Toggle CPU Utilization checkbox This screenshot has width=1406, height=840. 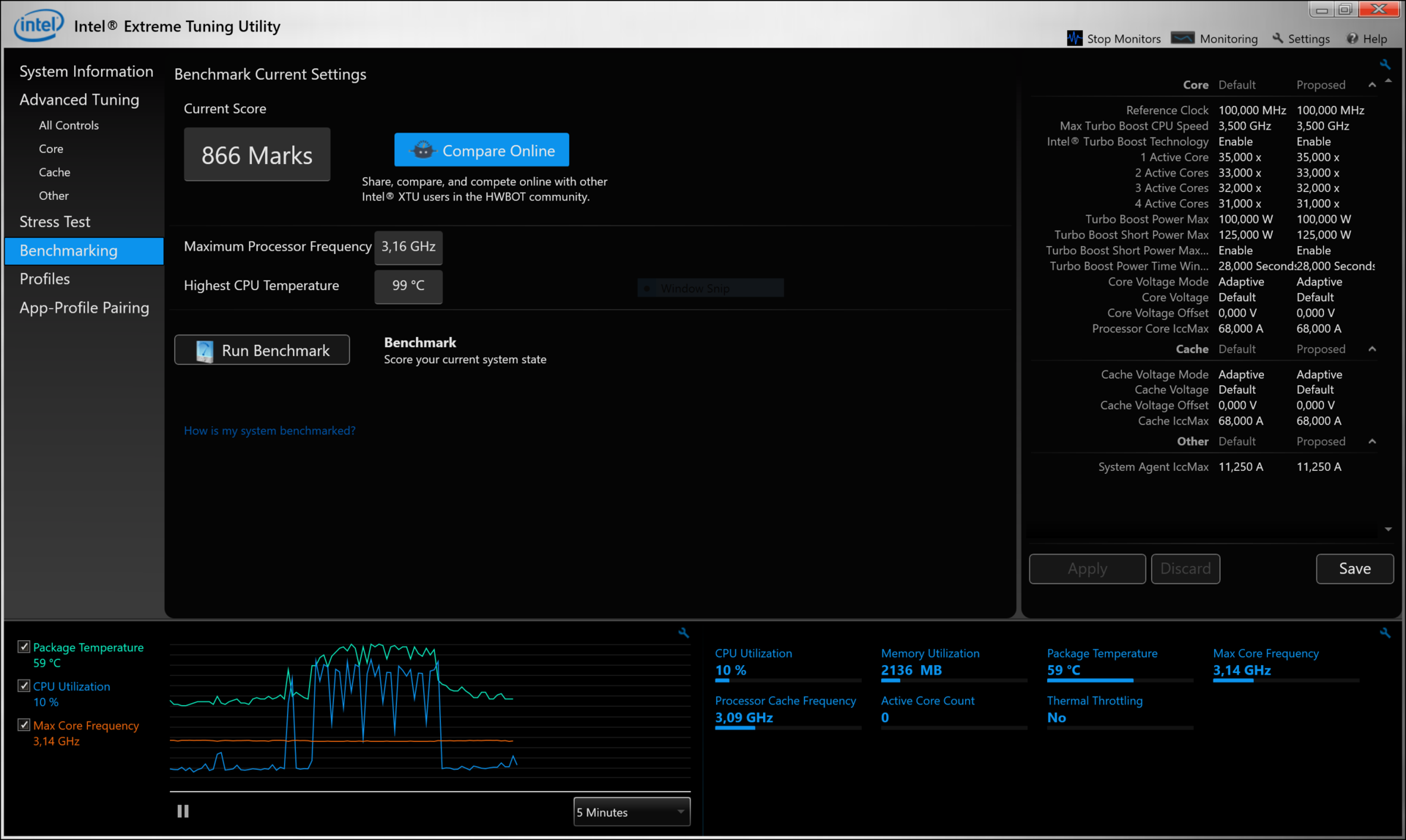click(x=24, y=685)
